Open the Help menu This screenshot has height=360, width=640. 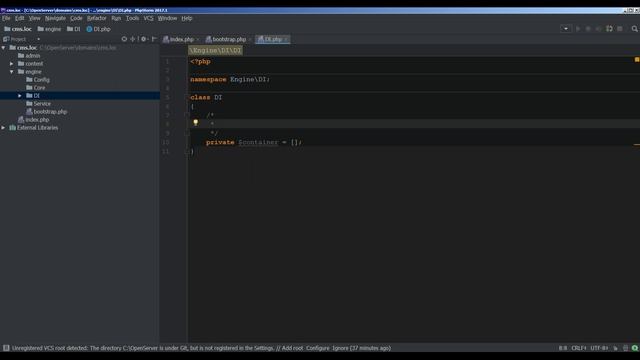(187, 18)
